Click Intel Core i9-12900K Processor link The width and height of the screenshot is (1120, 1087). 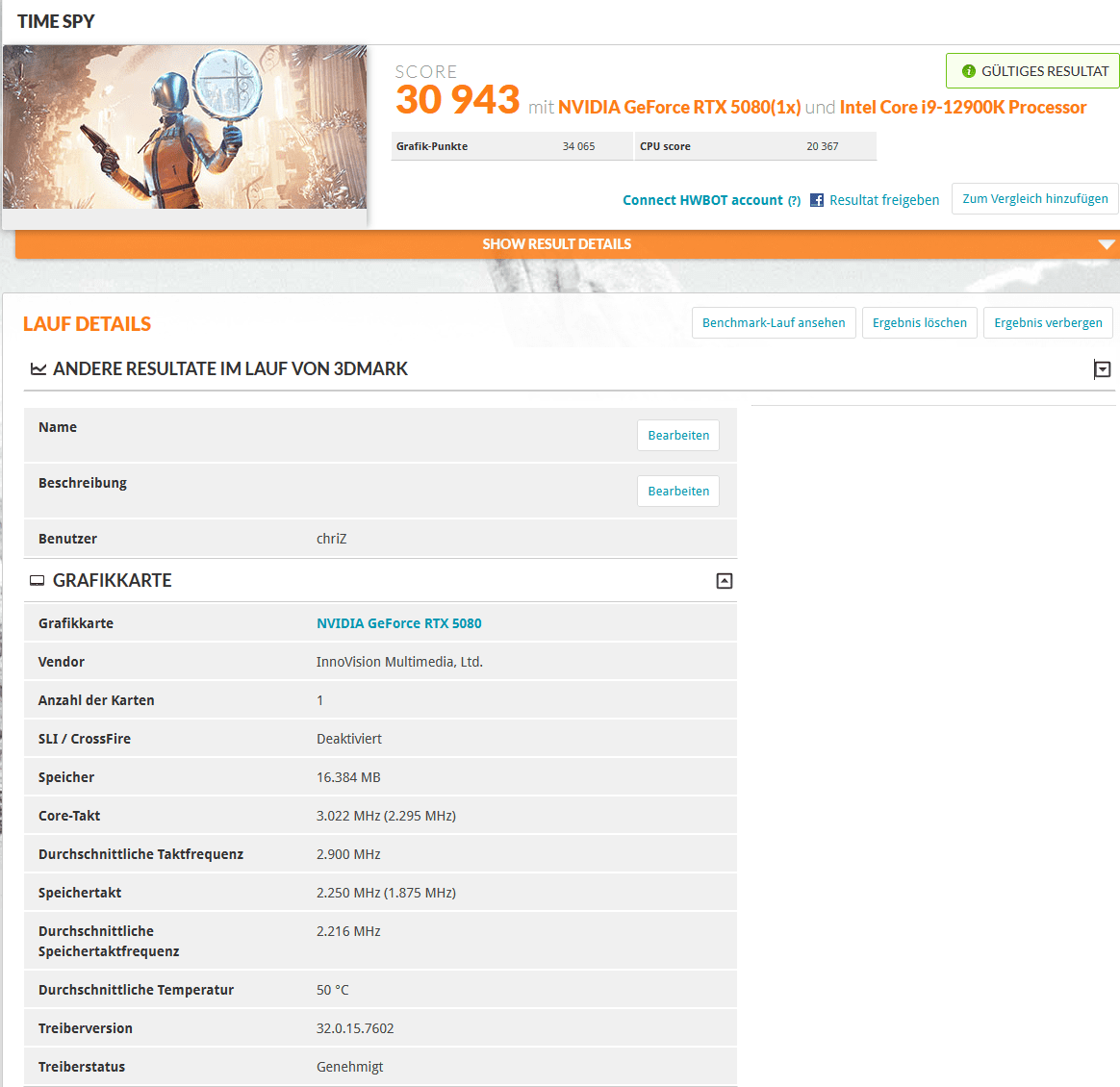point(963,107)
